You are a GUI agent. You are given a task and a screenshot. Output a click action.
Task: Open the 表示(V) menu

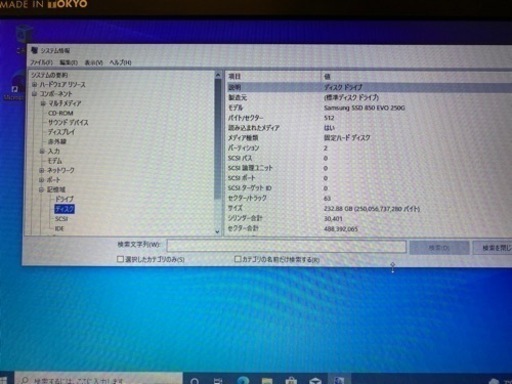93,62
